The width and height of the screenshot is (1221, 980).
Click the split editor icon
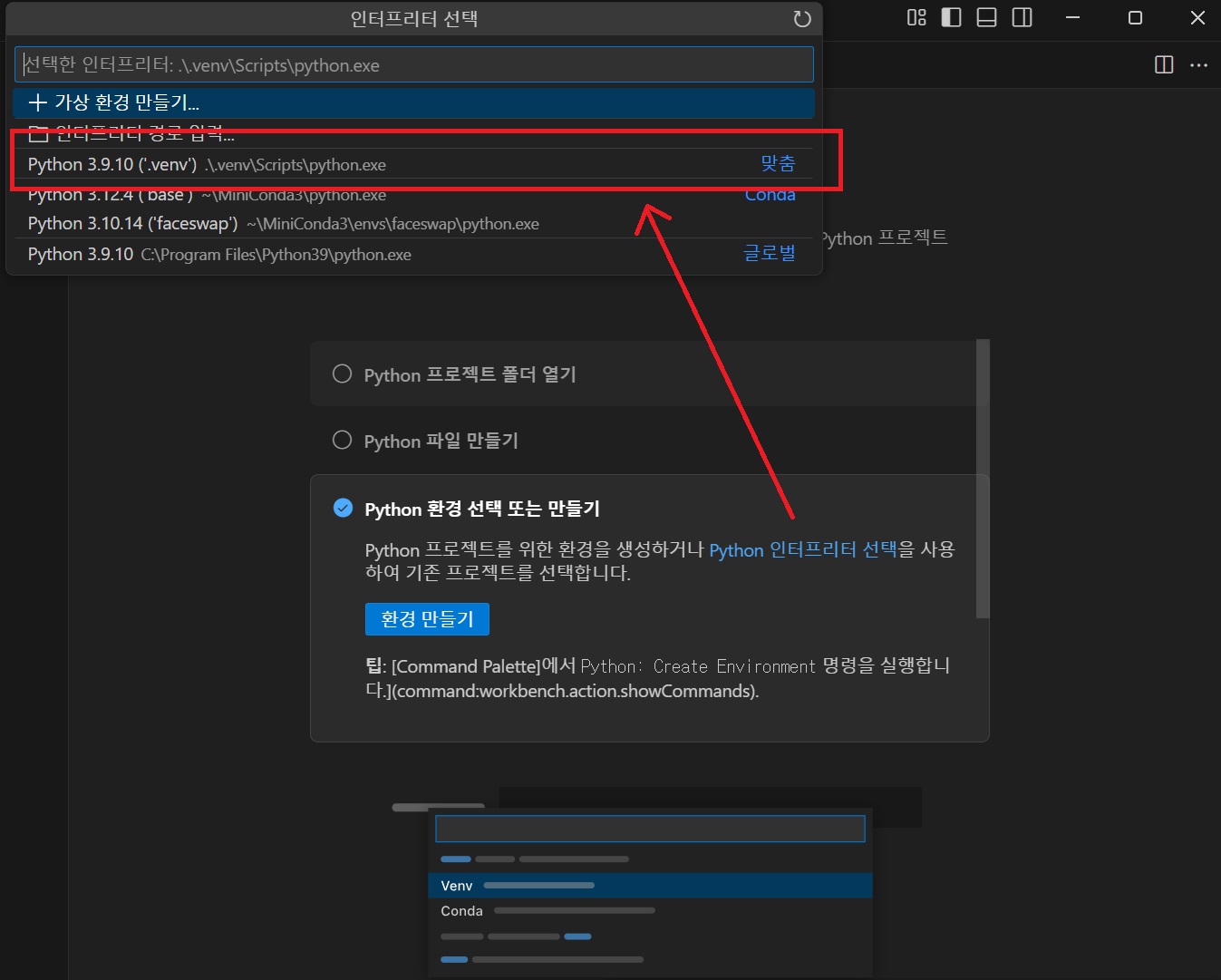(1164, 64)
